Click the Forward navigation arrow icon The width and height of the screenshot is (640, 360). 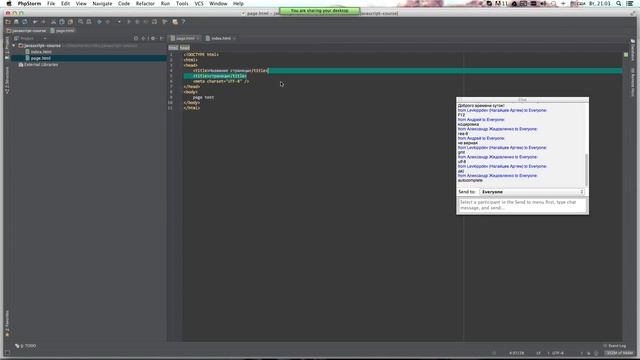click(108, 22)
